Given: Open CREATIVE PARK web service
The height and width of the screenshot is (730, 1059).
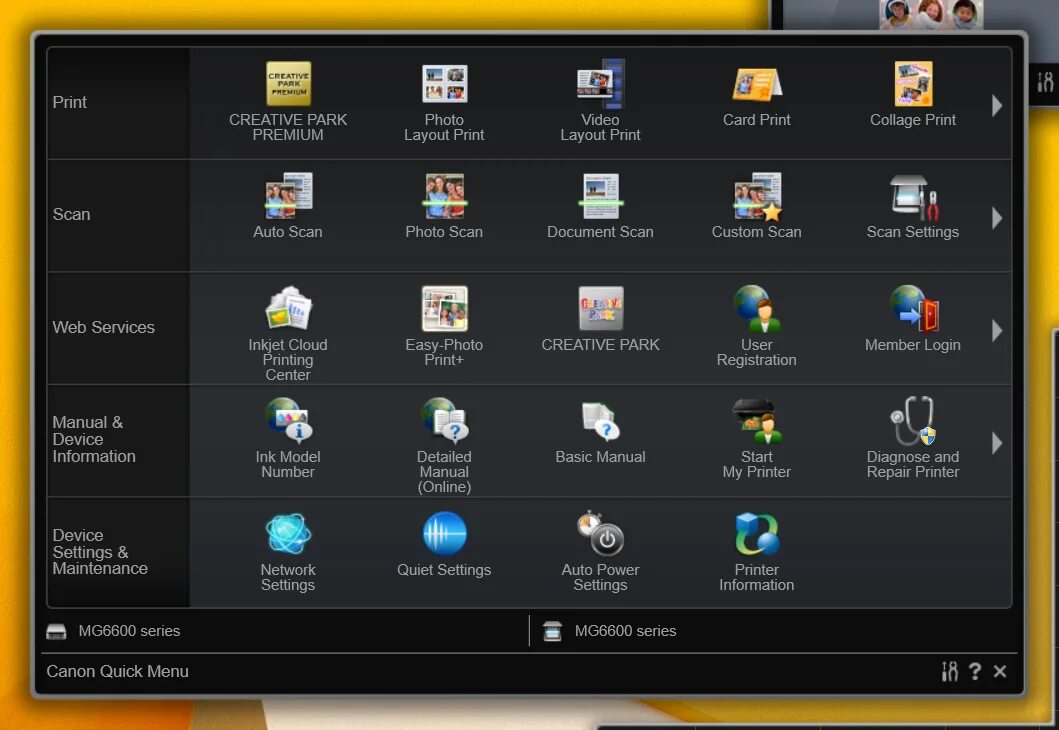Looking at the screenshot, I should (600, 319).
